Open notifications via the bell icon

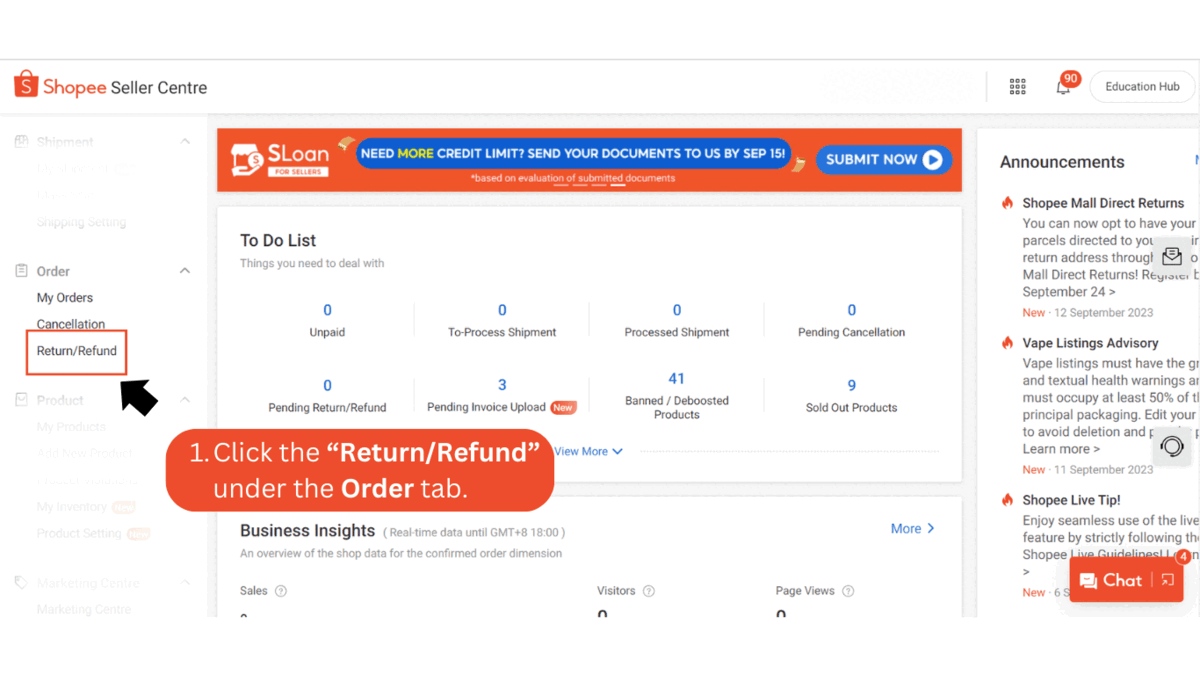coord(1063,87)
